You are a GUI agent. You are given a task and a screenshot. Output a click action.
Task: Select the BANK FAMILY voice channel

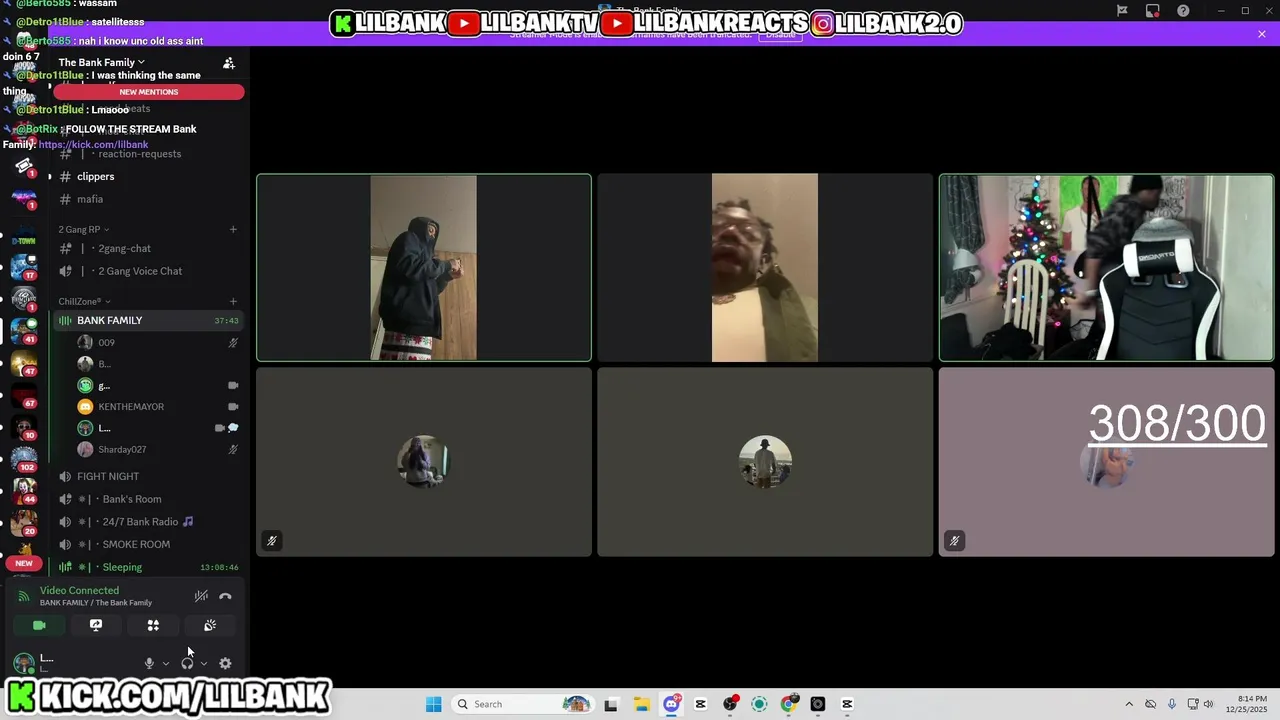click(x=148, y=320)
